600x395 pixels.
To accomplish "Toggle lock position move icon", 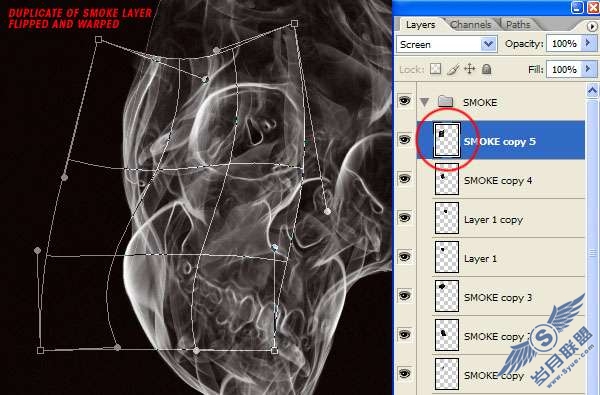I will pos(470,69).
